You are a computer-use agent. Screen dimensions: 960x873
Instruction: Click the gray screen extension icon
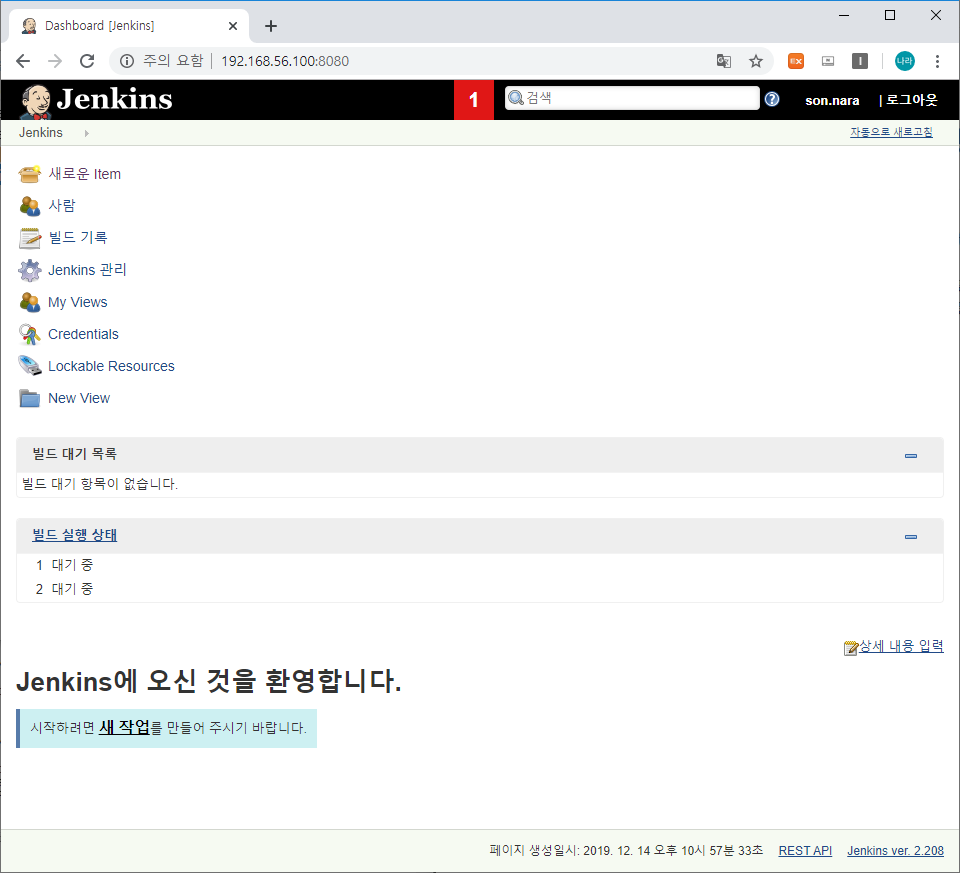828,61
